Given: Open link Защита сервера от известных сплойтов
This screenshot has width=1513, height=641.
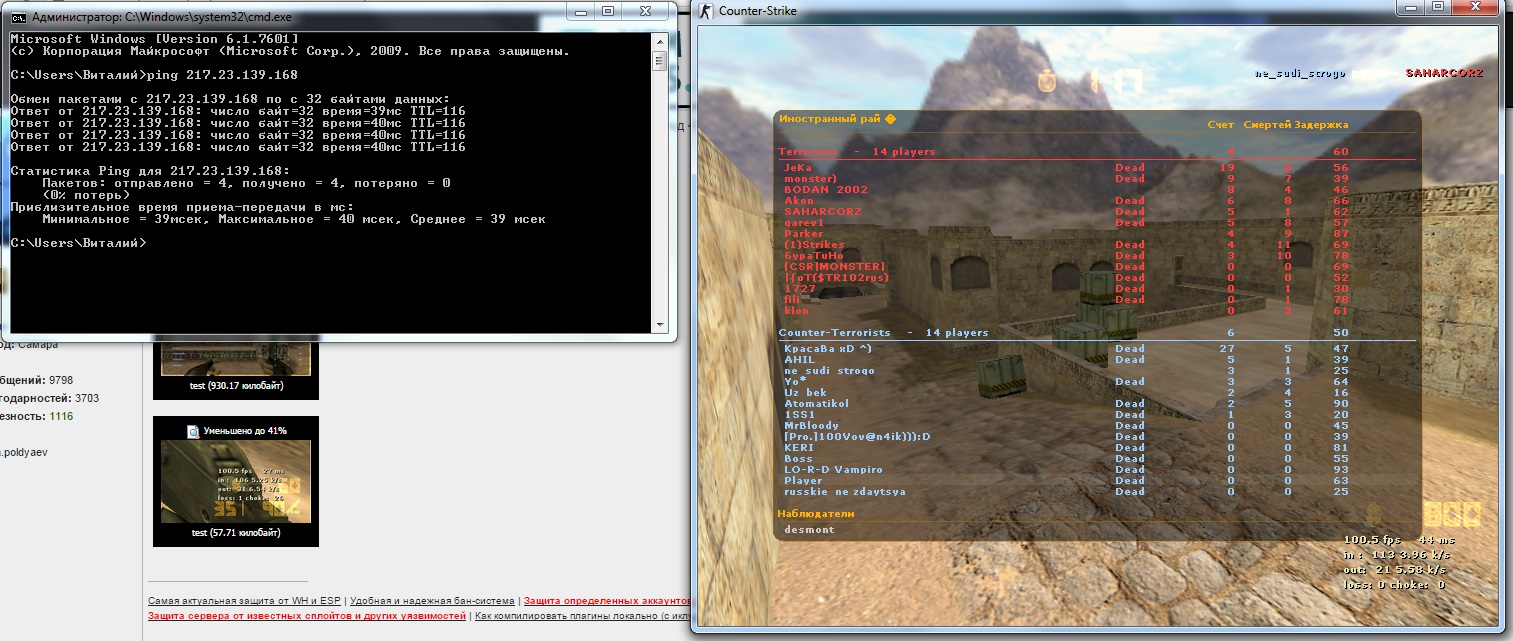Looking at the screenshot, I should pyautogui.click(x=307, y=617).
